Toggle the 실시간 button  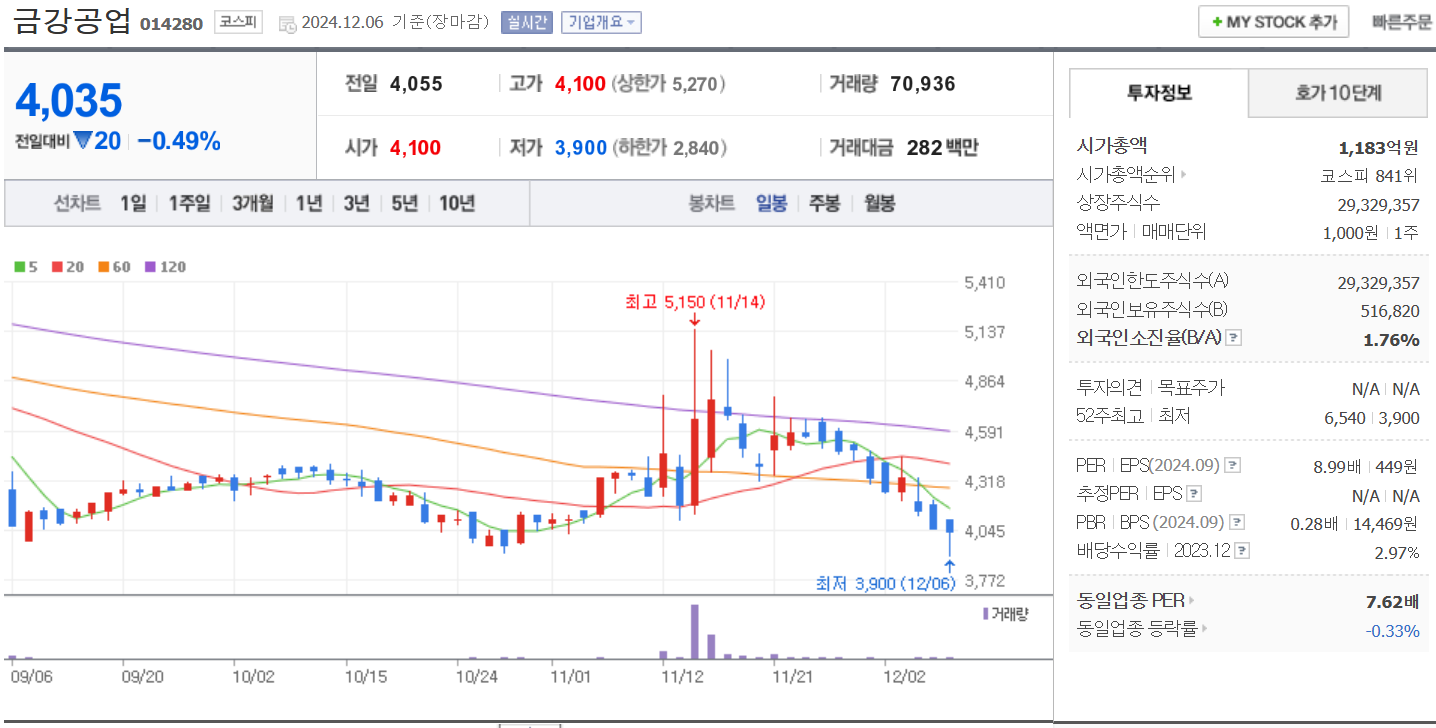click(526, 22)
